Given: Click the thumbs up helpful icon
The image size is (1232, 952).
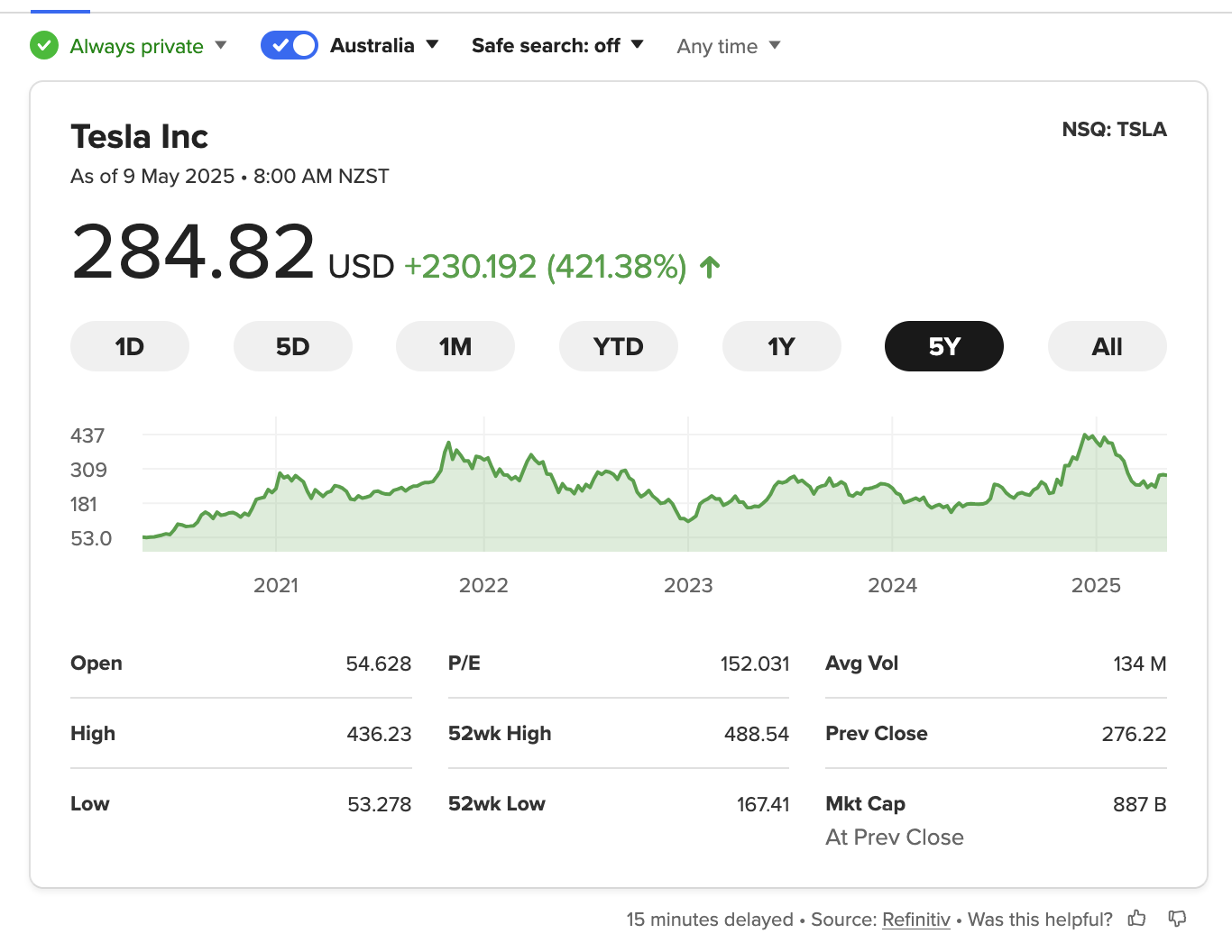Looking at the screenshot, I should click(x=1136, y=919).
